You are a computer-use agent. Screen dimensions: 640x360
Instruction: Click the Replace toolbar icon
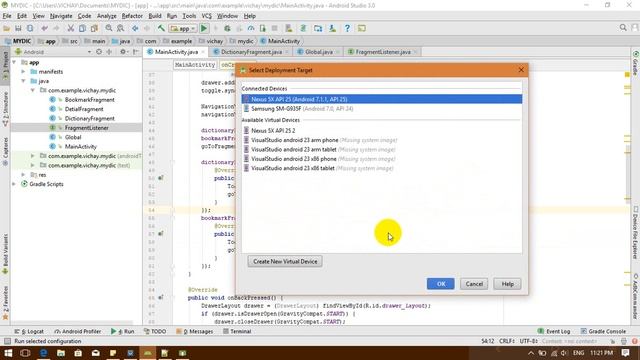tap(120, 28)
